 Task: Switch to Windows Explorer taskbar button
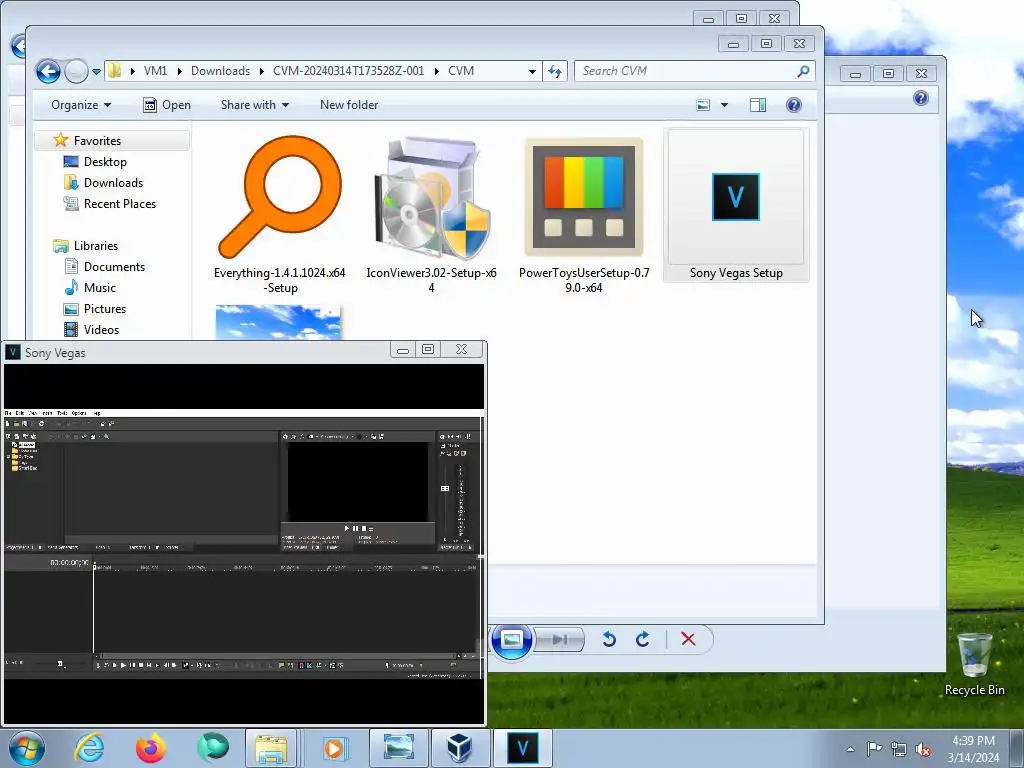(x=272, y=748)
